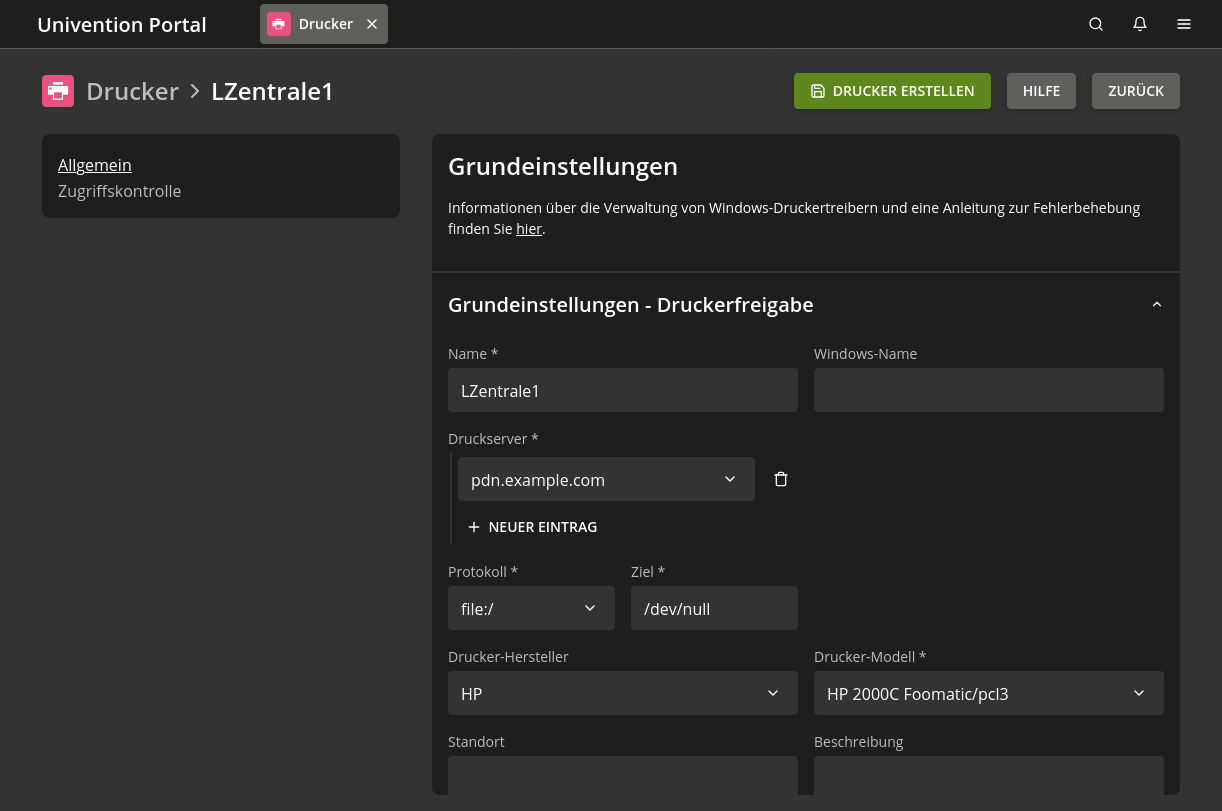Collapse the Grundeinstellungen - Druckerfreigabe section

pos(1157,305)
